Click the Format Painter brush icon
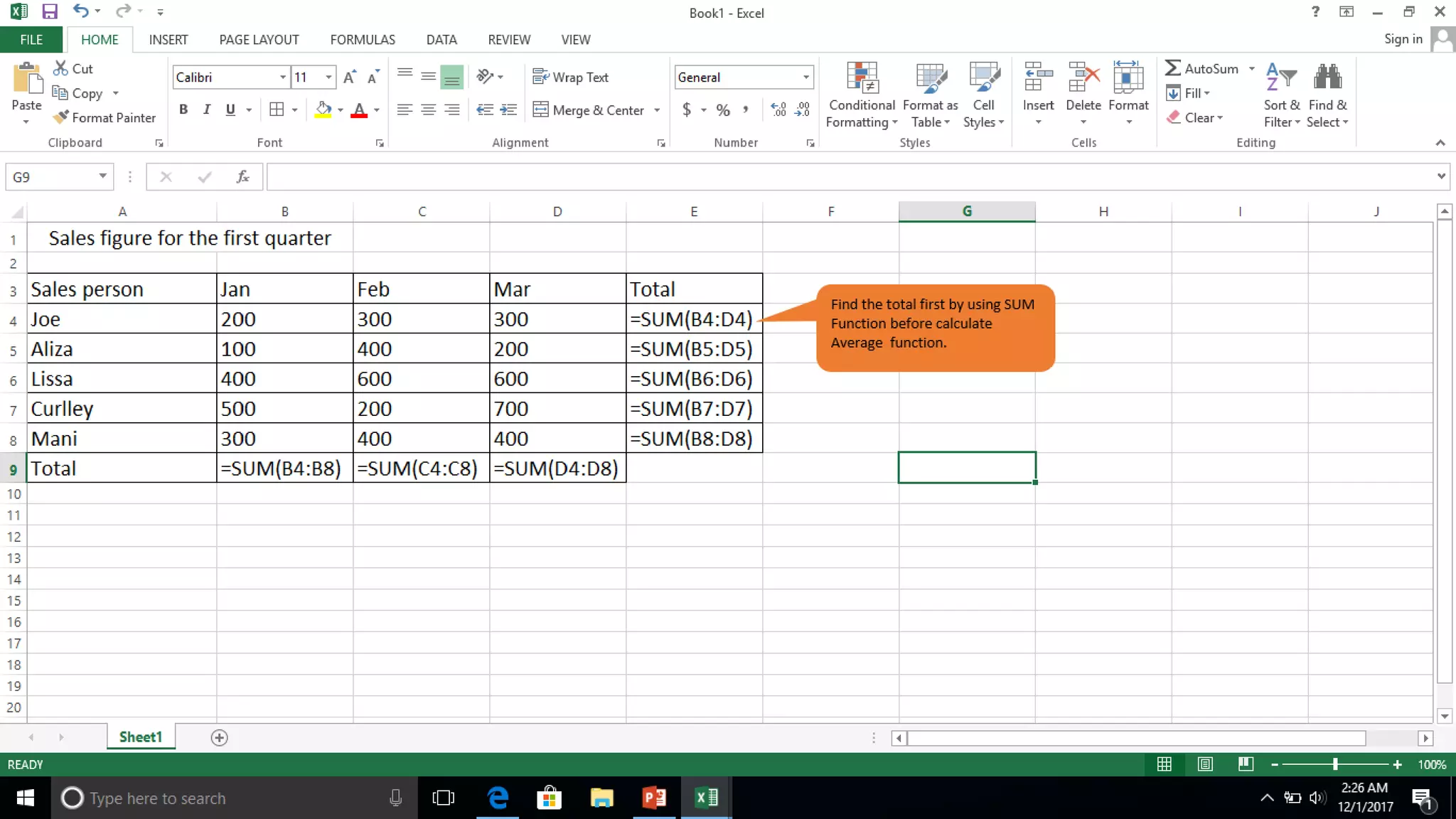1456x819 pixels. click(61, 117)
